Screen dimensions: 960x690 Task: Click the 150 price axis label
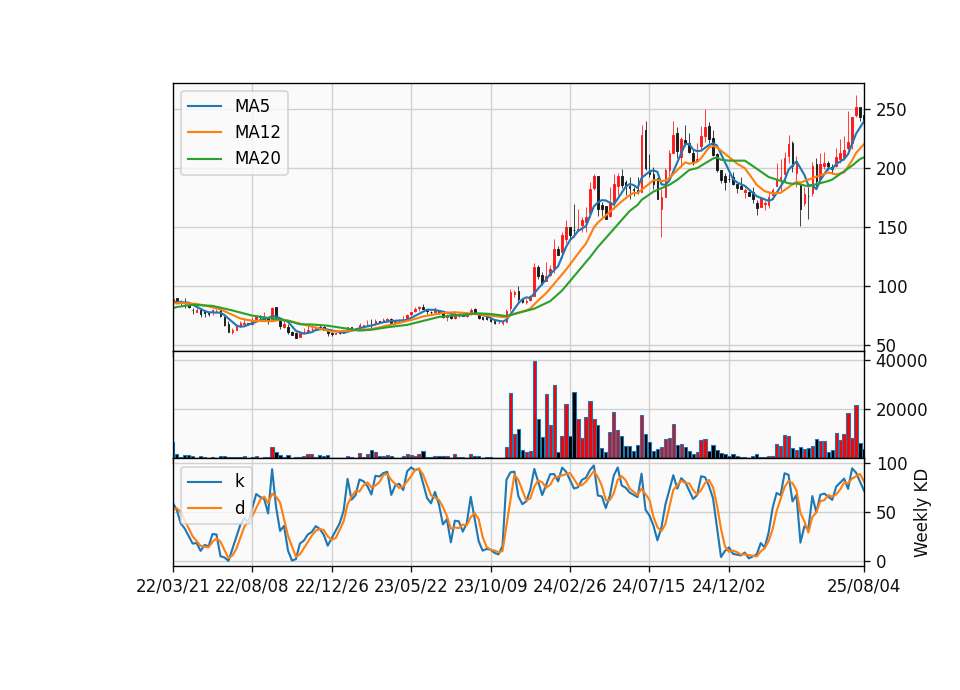891,228
